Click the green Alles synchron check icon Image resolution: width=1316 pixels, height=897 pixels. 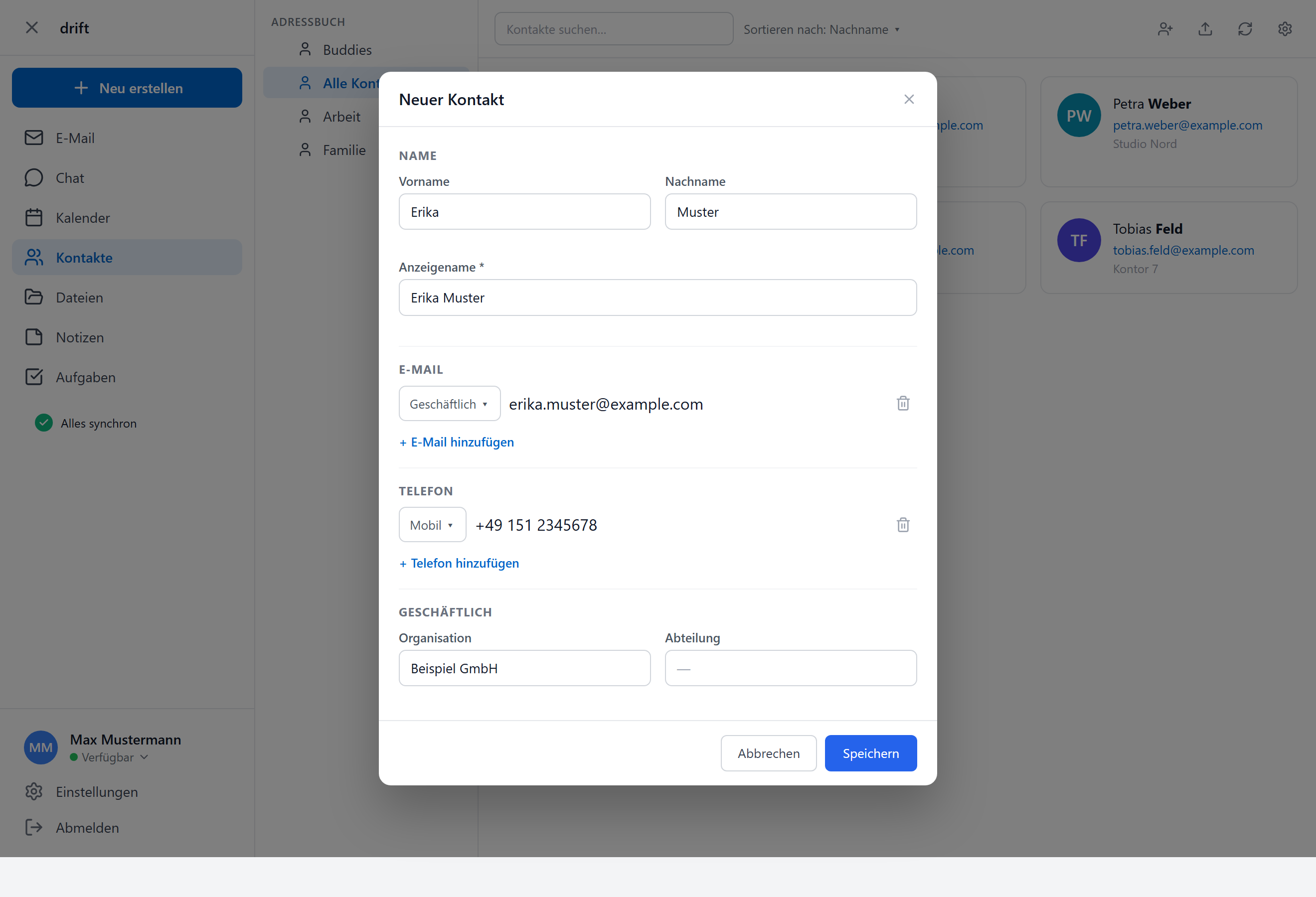(43, 423)
